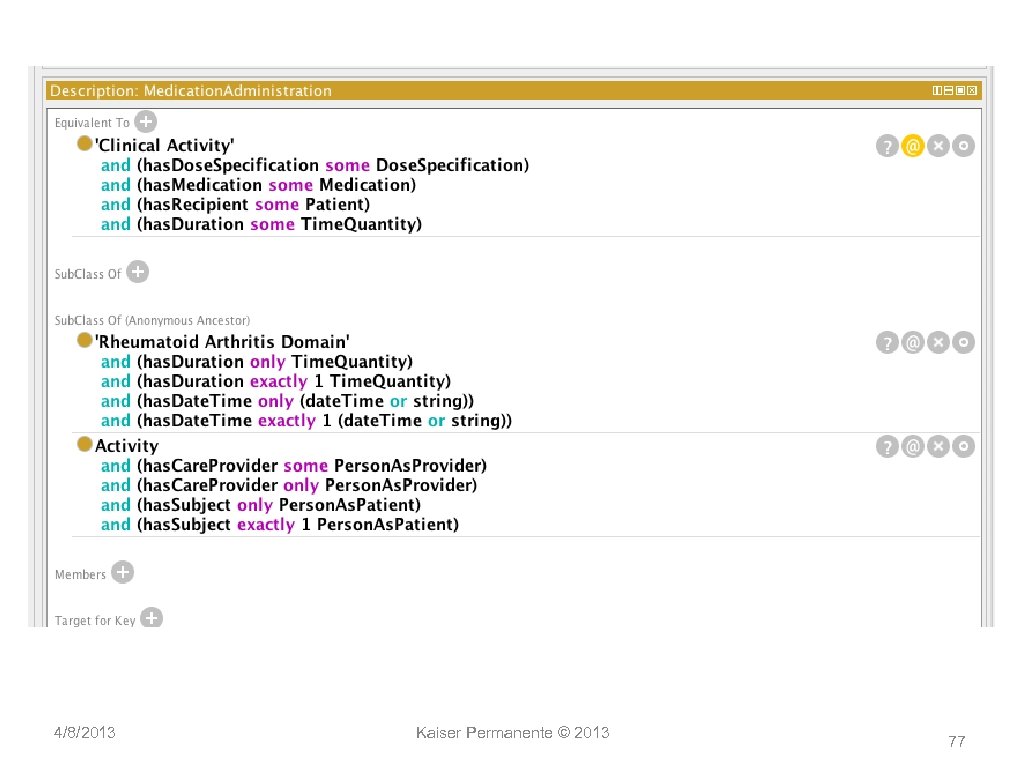
Task: Float the Description view in separate window
Action: [x=960, y=91]
